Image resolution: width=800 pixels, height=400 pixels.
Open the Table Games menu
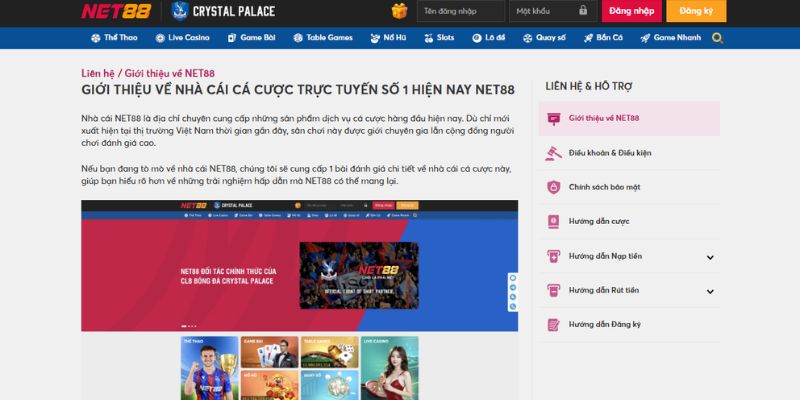click(x=323, y=38)
